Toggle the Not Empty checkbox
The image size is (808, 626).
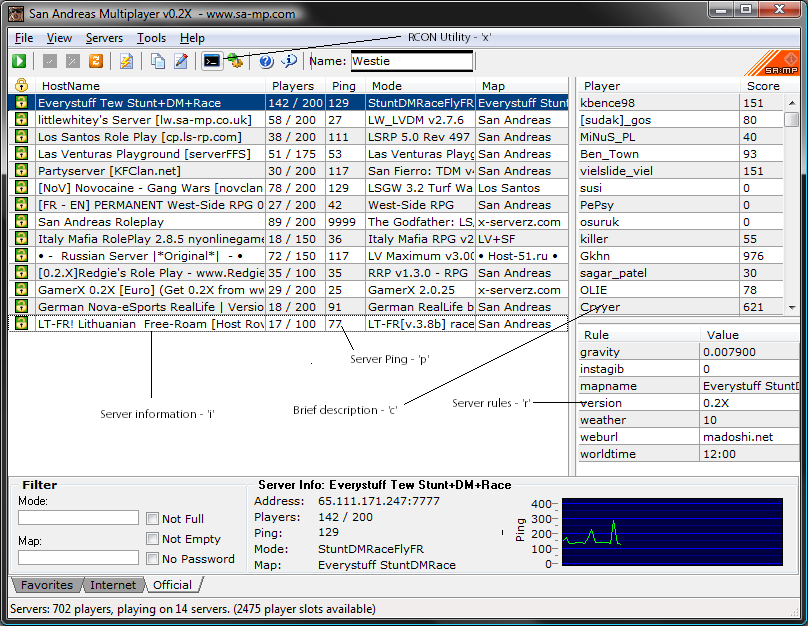click(x=152, y=539)
